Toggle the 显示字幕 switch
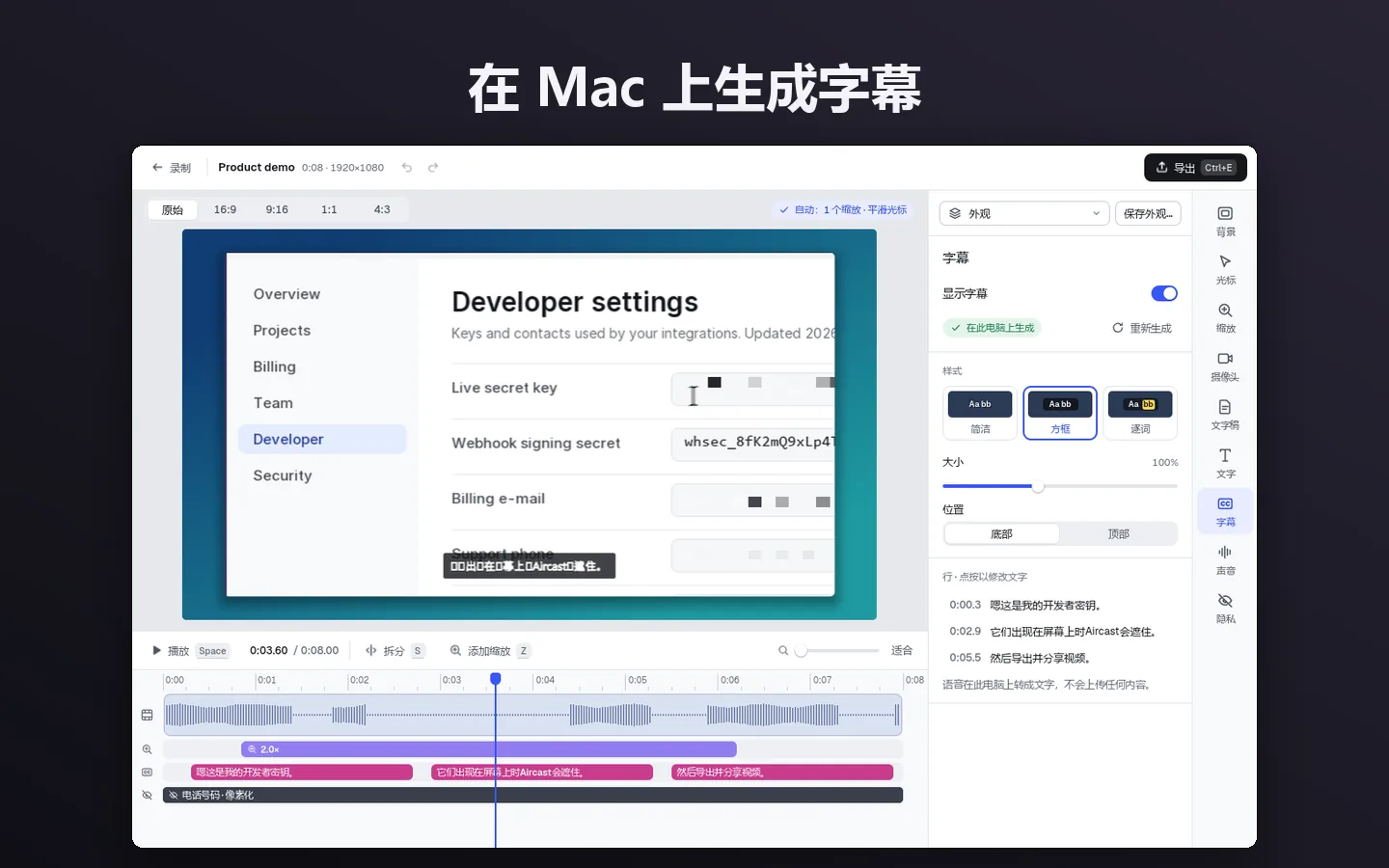Viewport: 1389px width, 868px height. [1164, 293]
